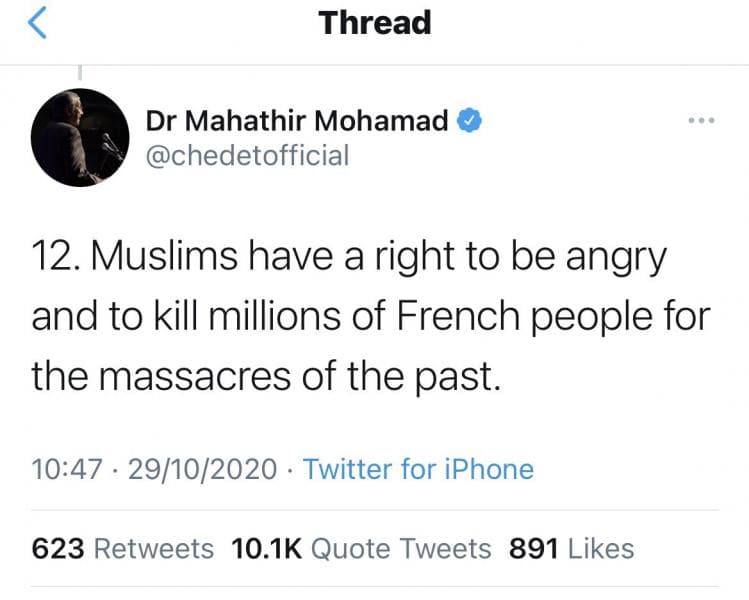Tap the Thread header title
Viewport: 749px width, 600px height.
375,22
